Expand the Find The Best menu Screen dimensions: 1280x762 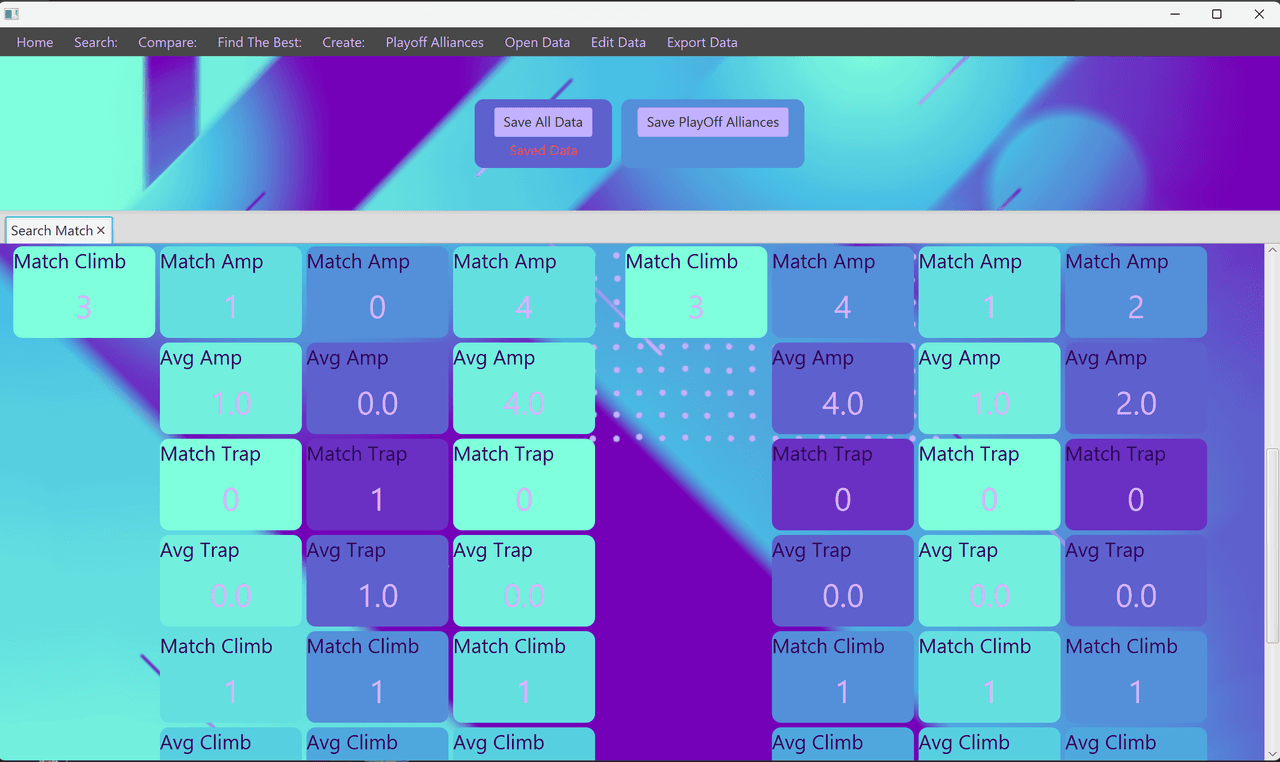pyautogui.click(x=259, y=42)
